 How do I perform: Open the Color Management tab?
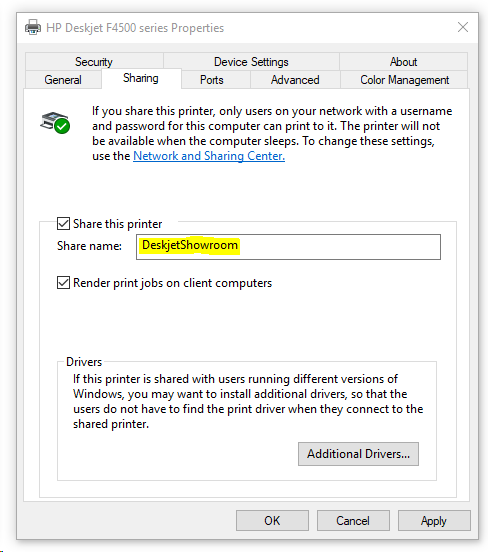click(x=404, y=80)
